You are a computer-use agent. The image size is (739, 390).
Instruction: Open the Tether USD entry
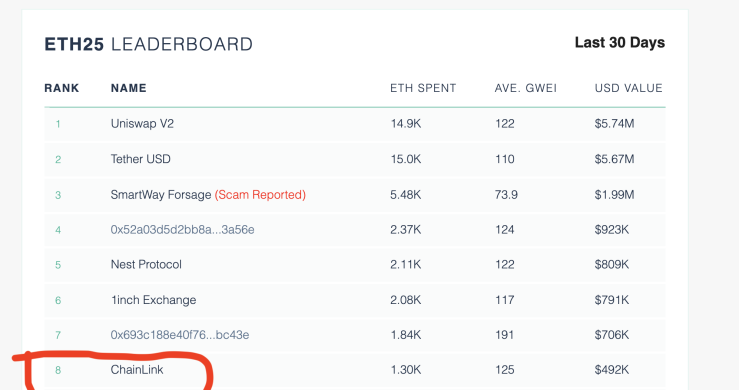tap(140, 159)
